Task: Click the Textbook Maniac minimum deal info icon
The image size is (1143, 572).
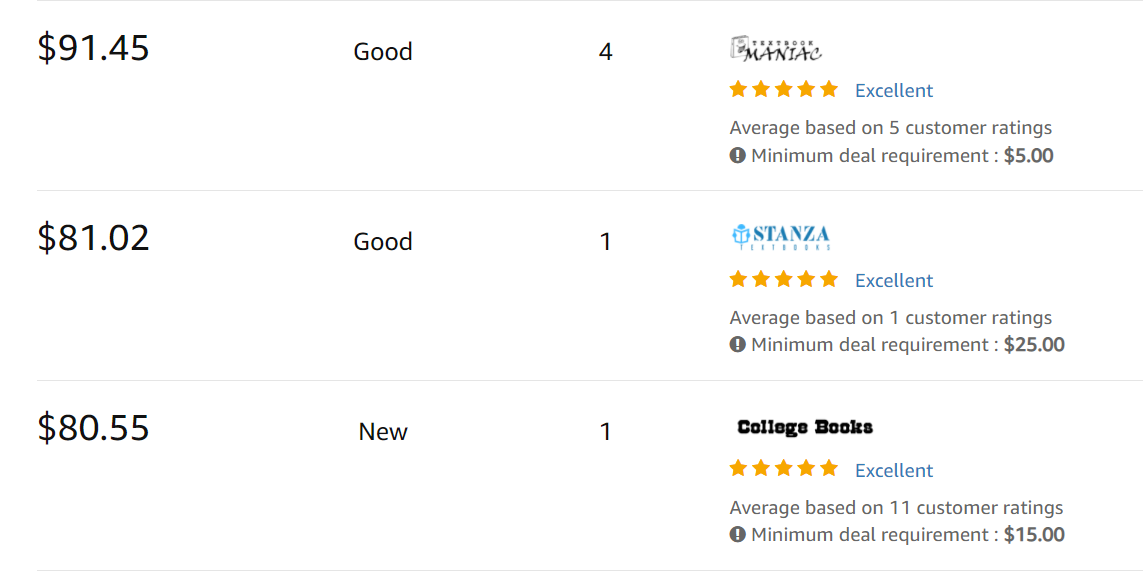Action: 738,155
